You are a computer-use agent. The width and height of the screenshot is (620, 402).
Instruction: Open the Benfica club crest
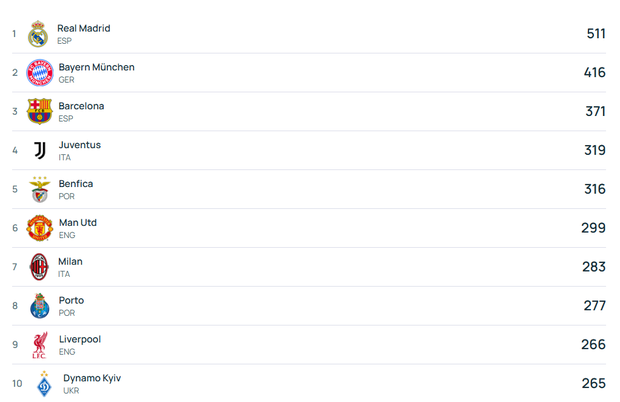click(x=39, y=189)
